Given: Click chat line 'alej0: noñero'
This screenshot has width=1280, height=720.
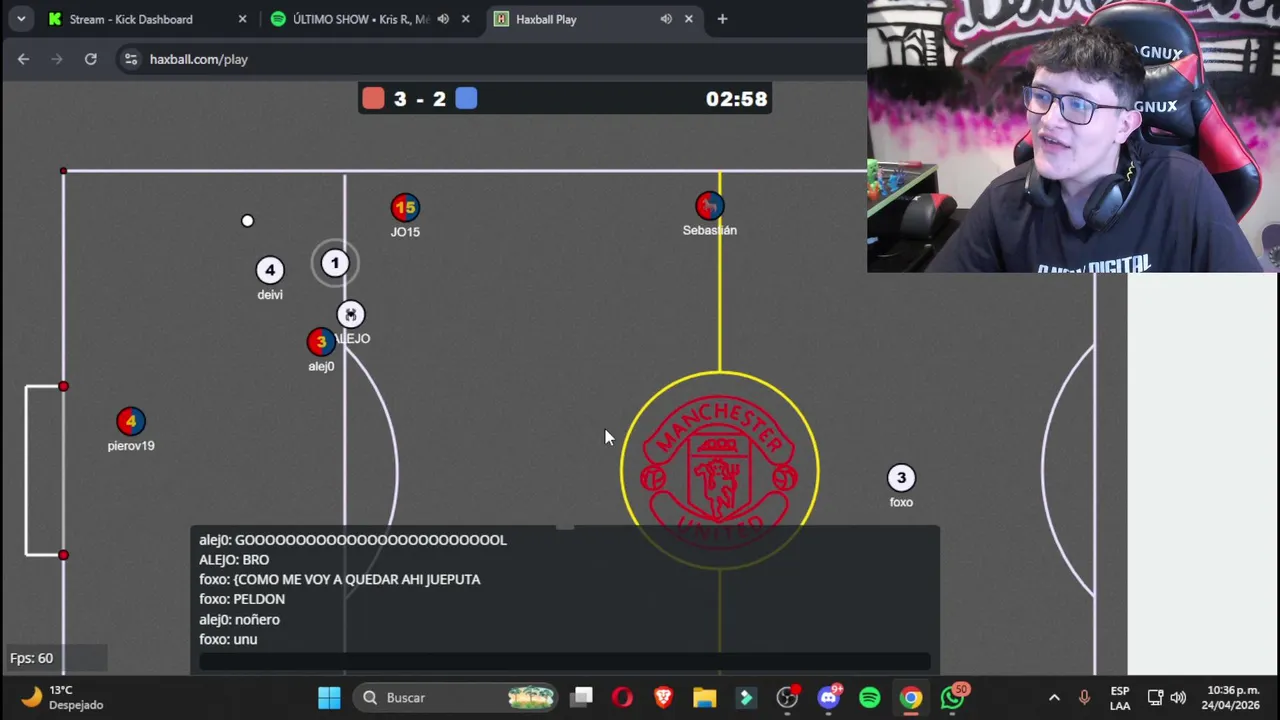Looking at the screenshot, I should (239, 619).
